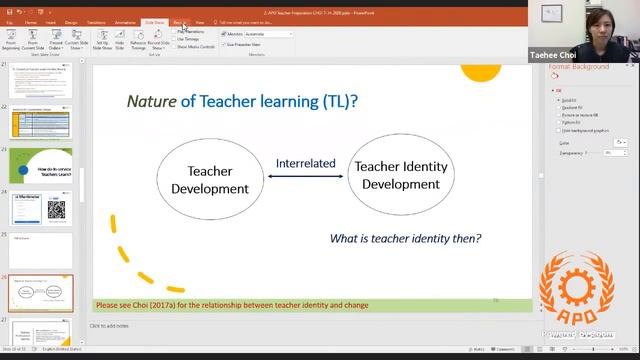Close the Format Background pane
640x360 pixels.
coord(633,66)
